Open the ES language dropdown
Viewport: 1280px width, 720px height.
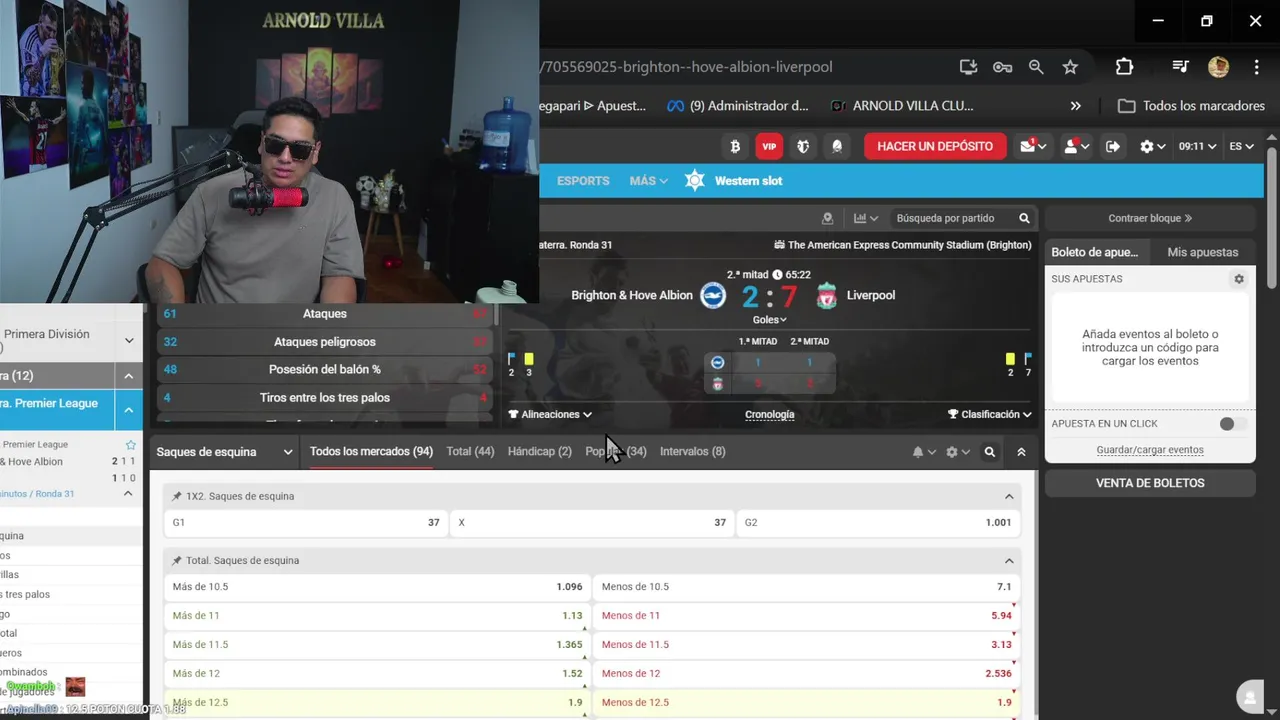[1241, 146]
